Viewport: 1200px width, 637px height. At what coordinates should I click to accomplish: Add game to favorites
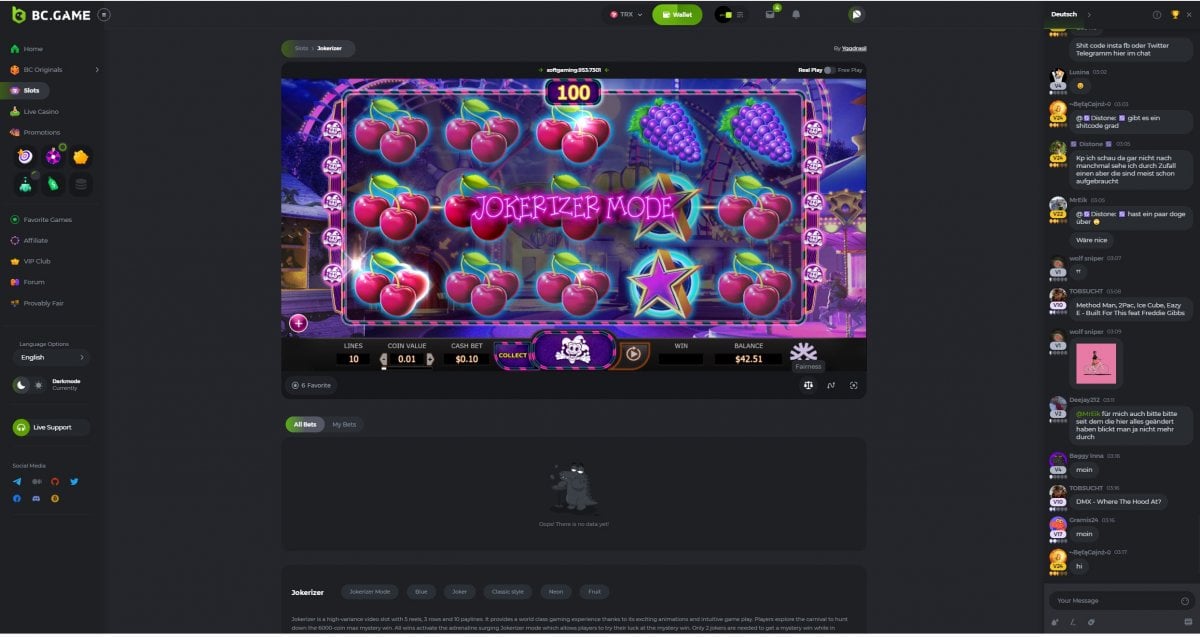[x=312, y=385]
